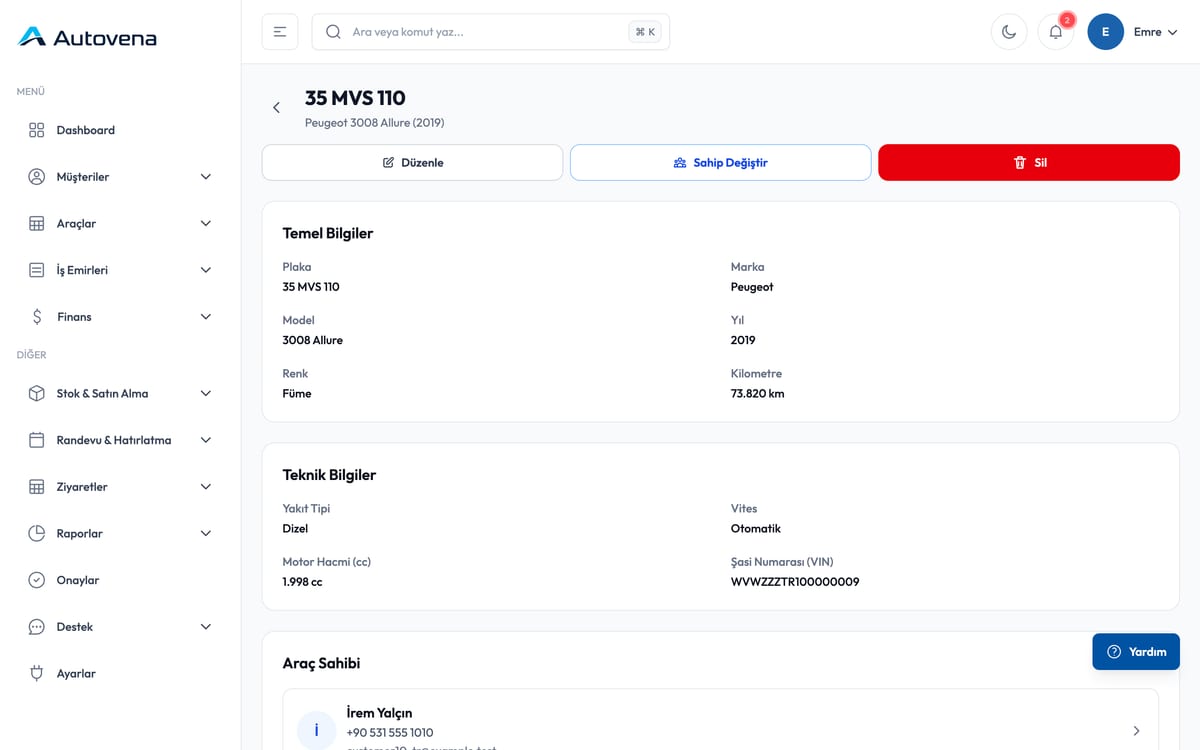Screen dimensions: 1200x750
Task: Expand the Raporlar chevron
Action: pyautogui.click(x=206, y=533)
